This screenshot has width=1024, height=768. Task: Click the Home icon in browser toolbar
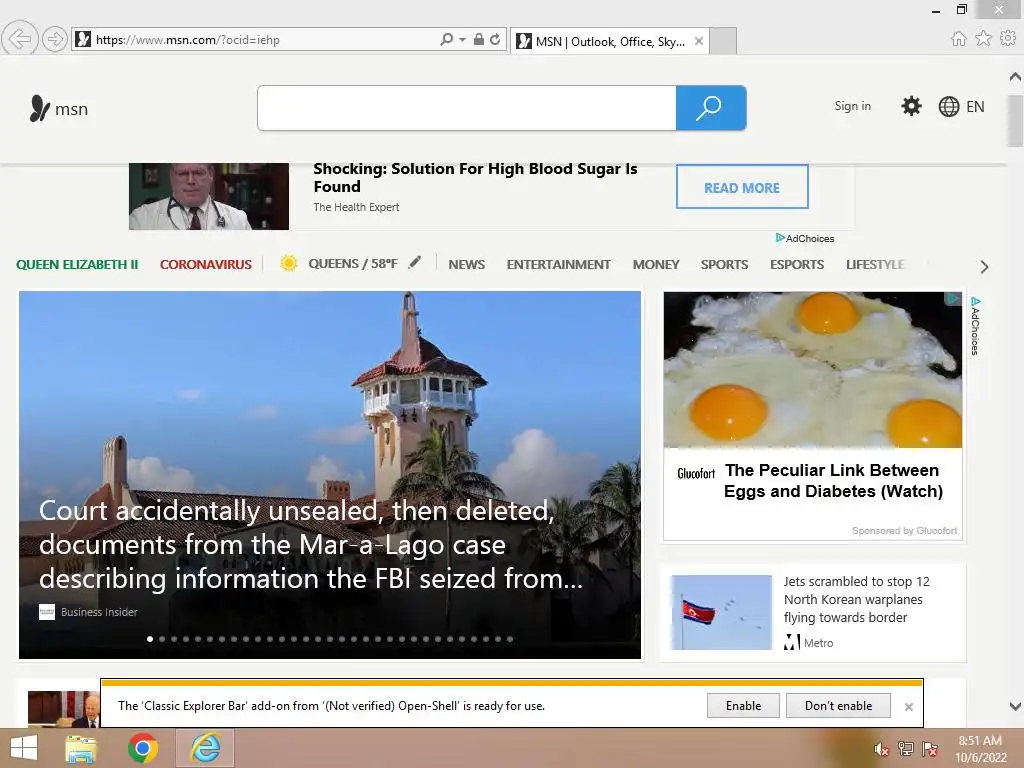coord(958,39)
